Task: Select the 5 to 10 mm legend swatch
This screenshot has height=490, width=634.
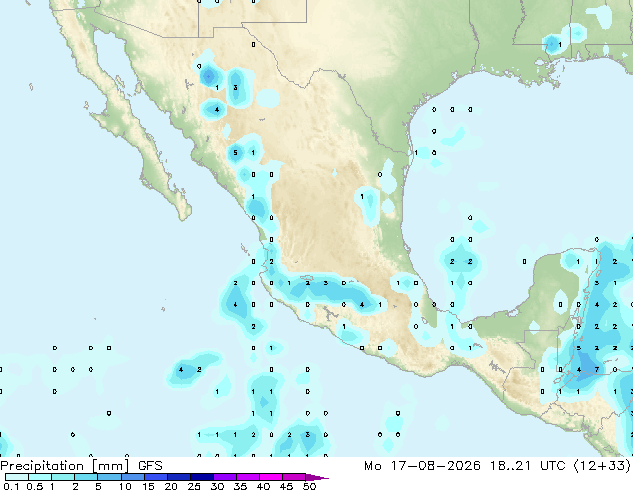Action: click(x=109, y=477)
